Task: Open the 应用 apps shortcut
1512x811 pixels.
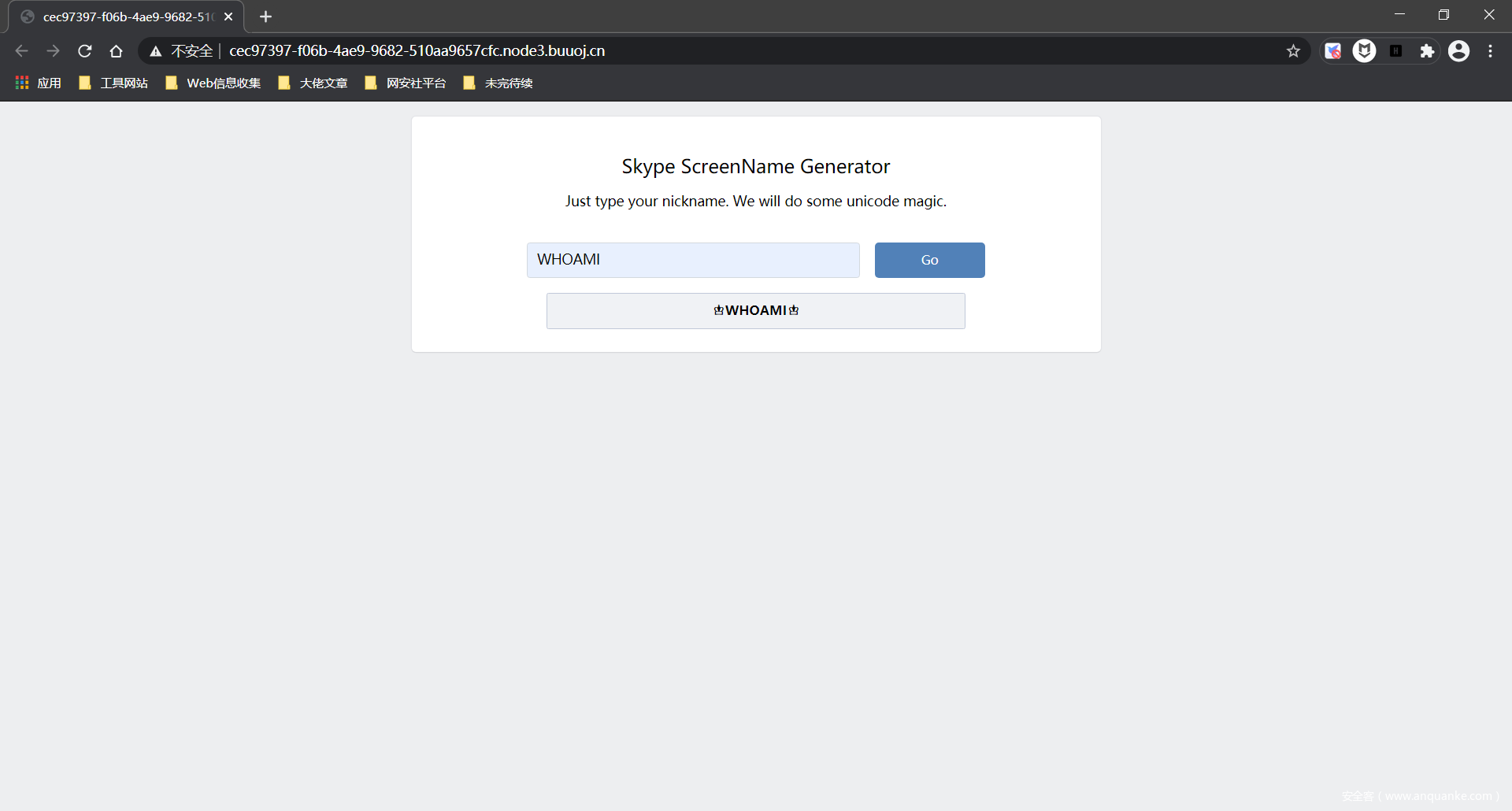Action: (x=39, y=83)
